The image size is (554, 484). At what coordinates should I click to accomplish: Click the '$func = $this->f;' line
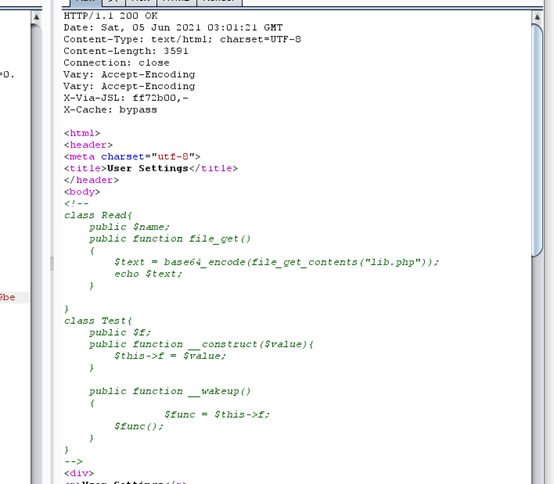click(217, 414)
